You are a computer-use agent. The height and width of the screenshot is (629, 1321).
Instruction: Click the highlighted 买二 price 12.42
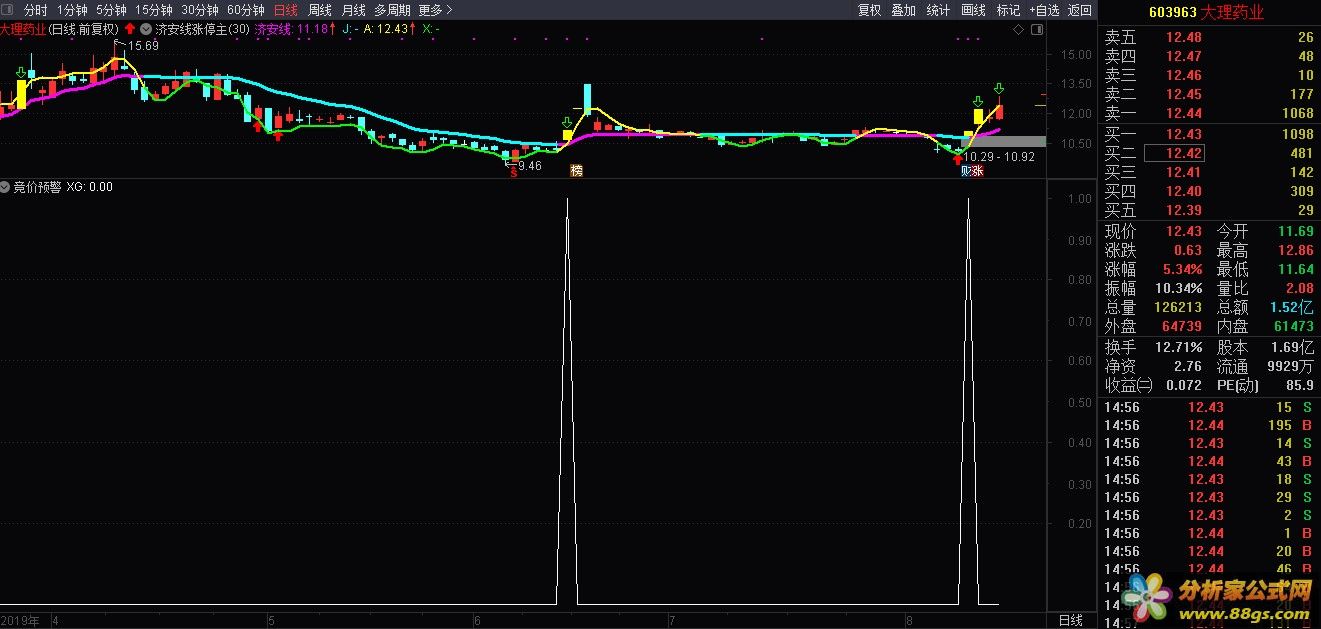pos(1174,153)
